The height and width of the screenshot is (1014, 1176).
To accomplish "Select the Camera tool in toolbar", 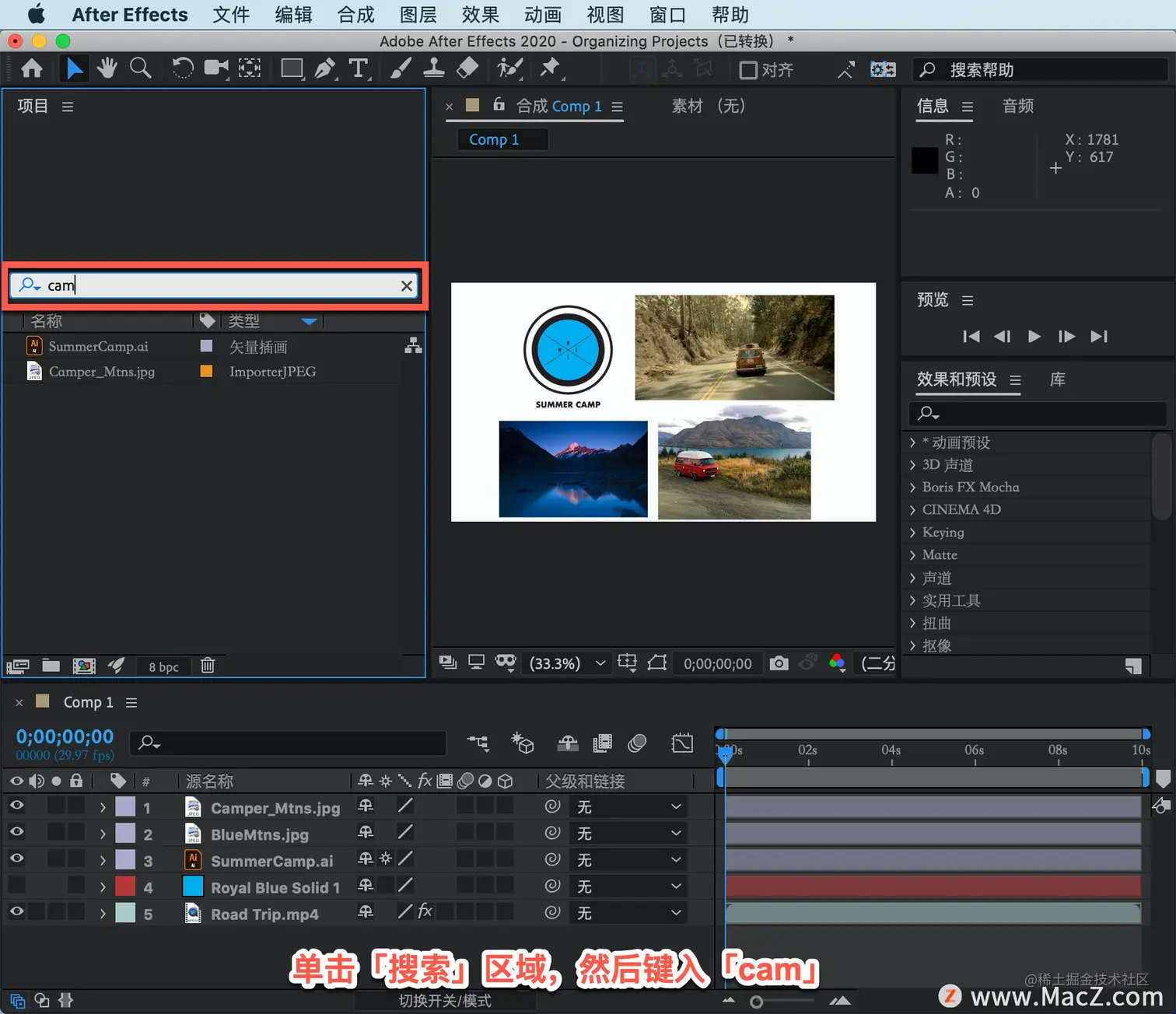I will [x=216, y=69].
